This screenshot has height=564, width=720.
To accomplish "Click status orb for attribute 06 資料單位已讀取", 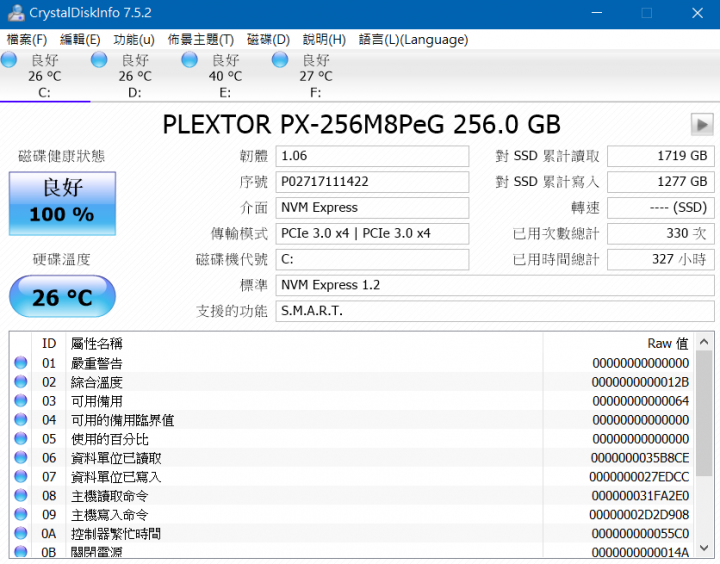I will 21,457.
